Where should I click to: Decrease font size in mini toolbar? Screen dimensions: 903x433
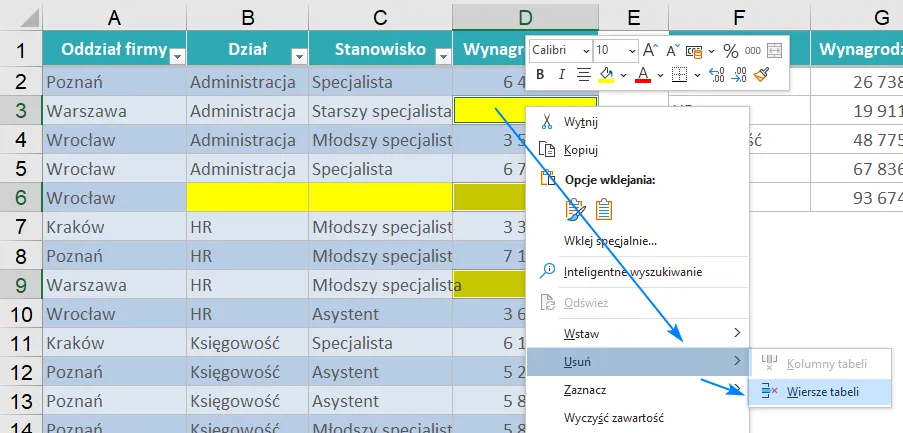click(x=673, y=50)
